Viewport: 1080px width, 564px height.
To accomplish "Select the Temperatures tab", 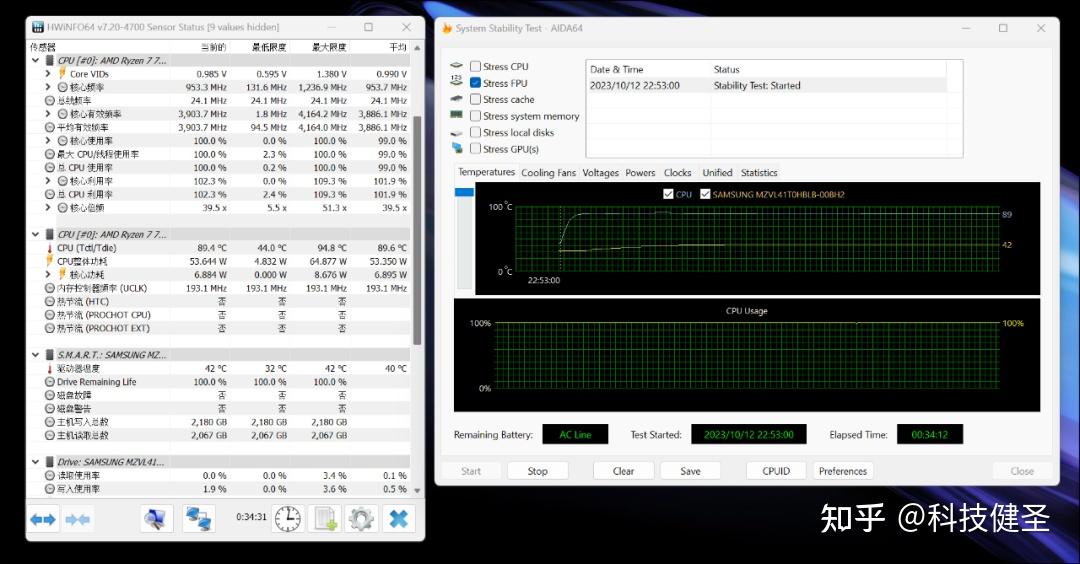I will click(x=486, y=172).
